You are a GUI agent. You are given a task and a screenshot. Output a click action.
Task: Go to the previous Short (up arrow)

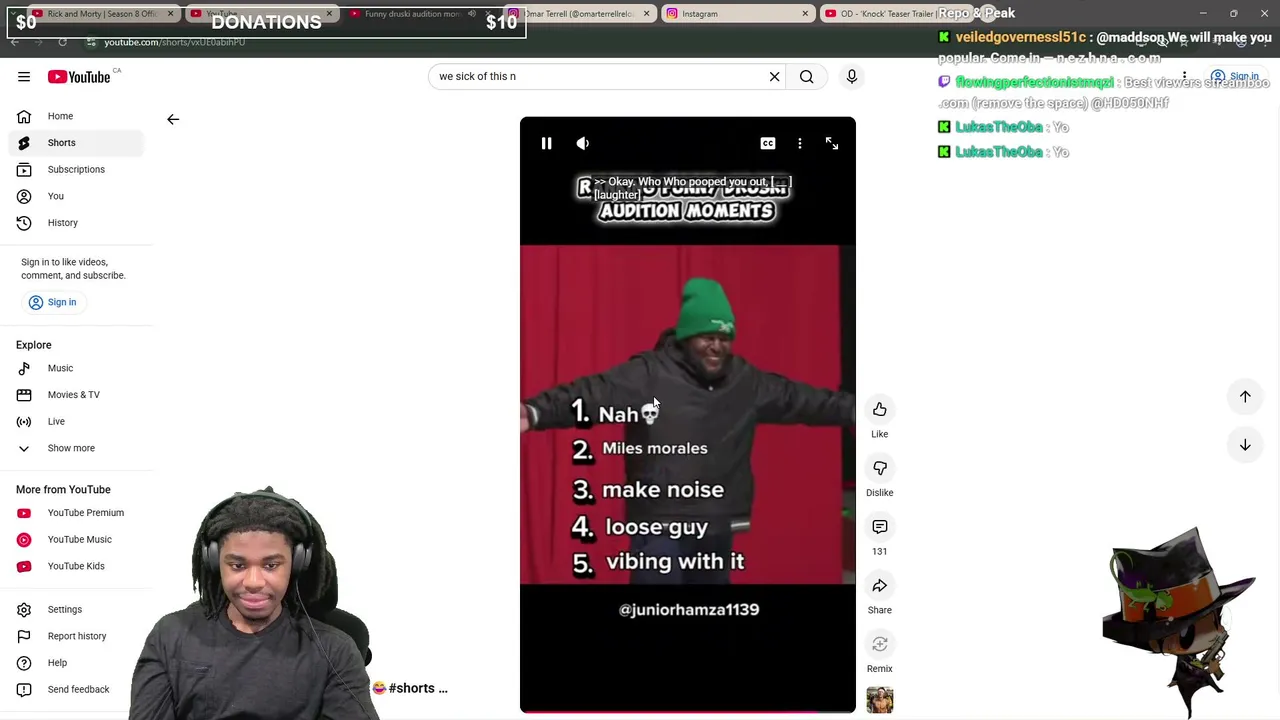coord(1245,396)
